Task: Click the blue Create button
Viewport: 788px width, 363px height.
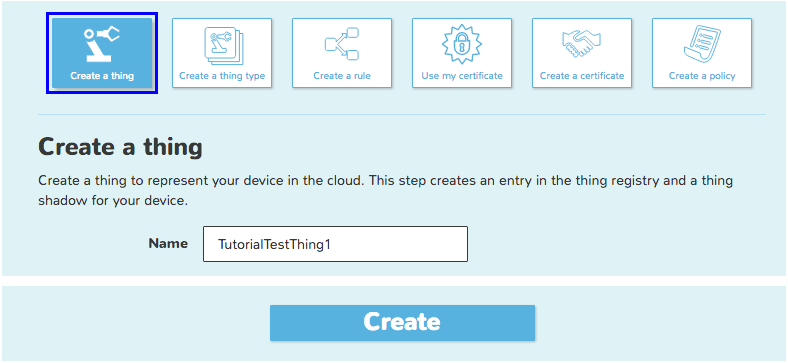Action: (402, 323)
